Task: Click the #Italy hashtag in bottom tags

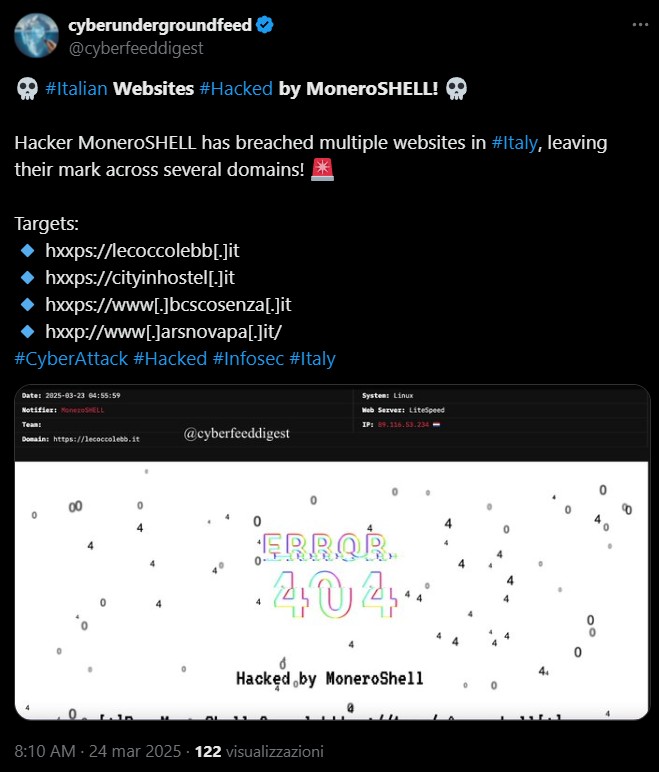Action: point(312,359)
